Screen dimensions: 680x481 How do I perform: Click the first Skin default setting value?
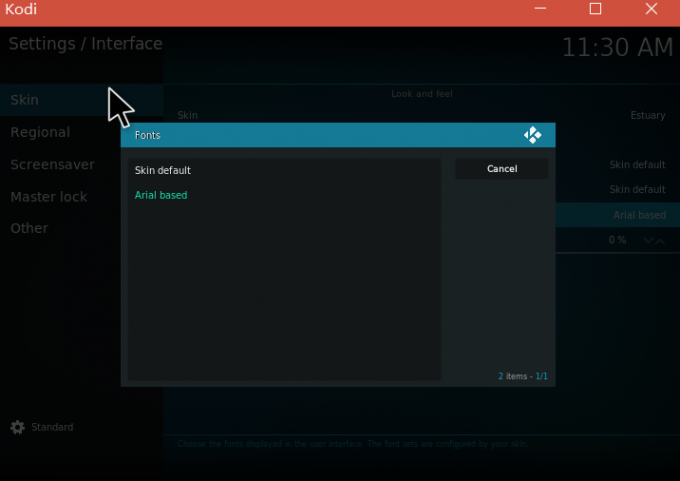pyautogui.click(x=637, y=164)
